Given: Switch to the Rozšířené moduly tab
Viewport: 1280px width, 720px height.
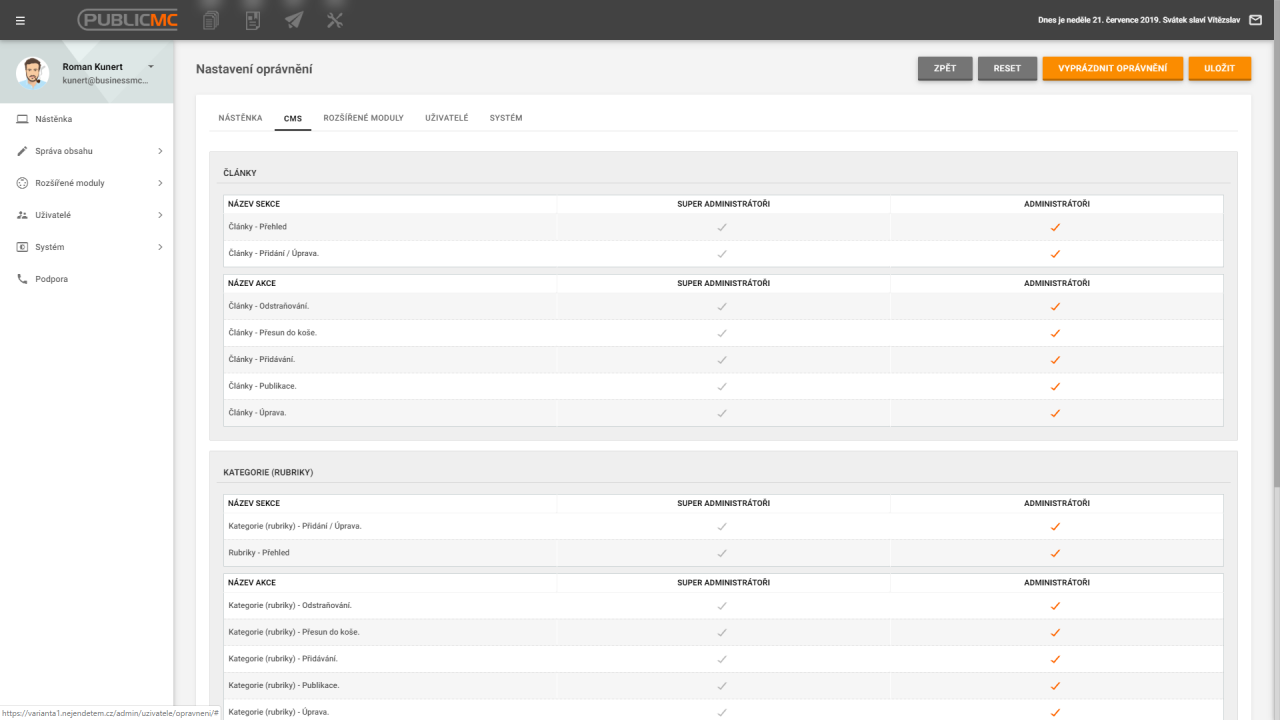Looking at the screenshot, I should (363, 118).
